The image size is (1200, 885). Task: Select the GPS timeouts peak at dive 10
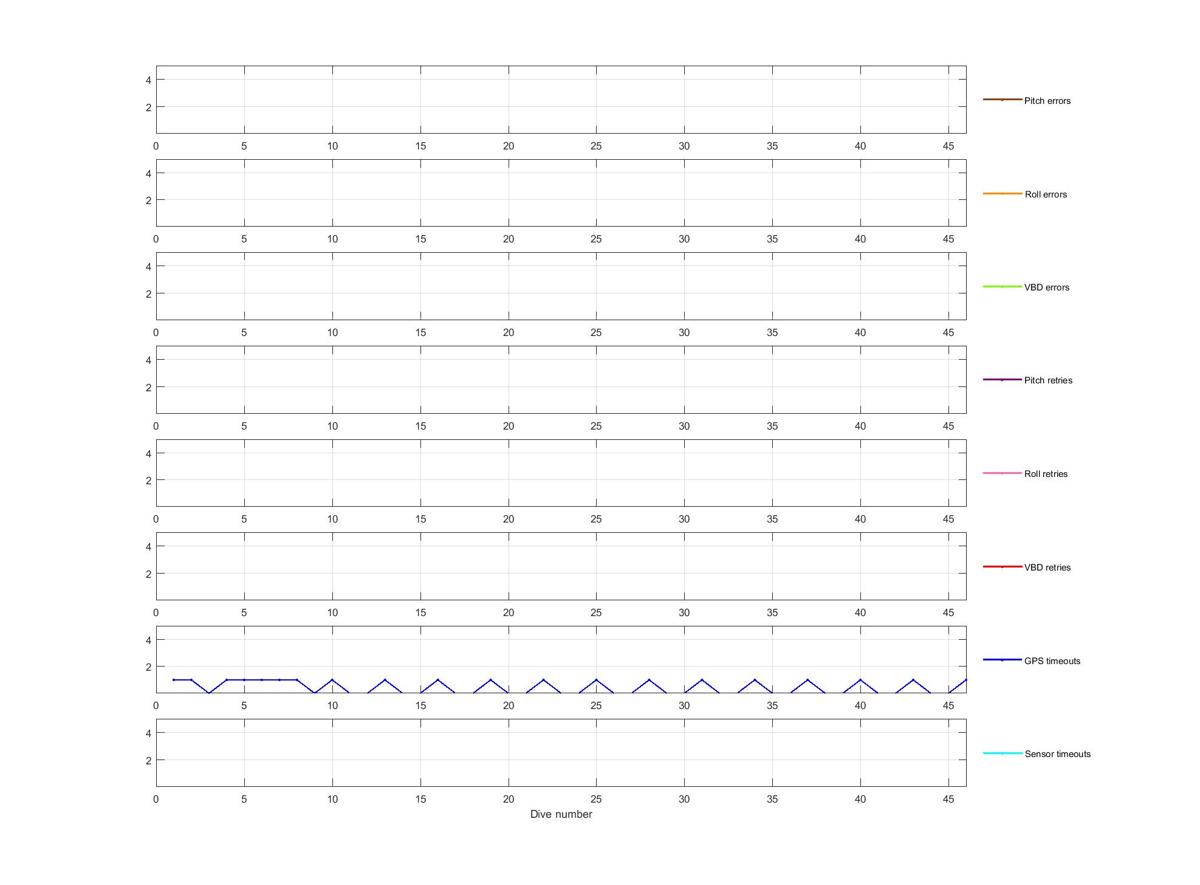[332, 680]
